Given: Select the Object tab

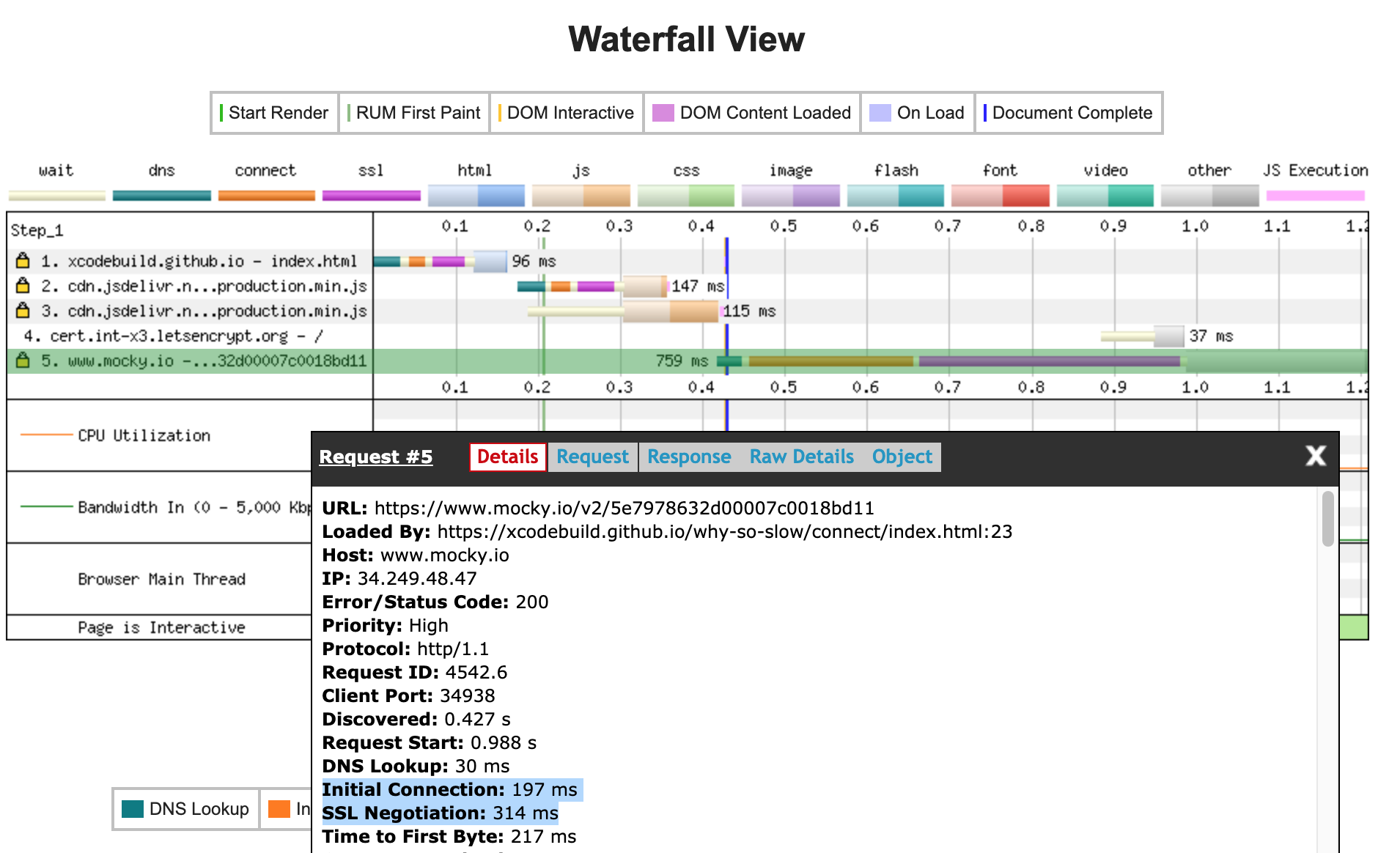Looking at the screenshot, I should [x=902, y=457].
